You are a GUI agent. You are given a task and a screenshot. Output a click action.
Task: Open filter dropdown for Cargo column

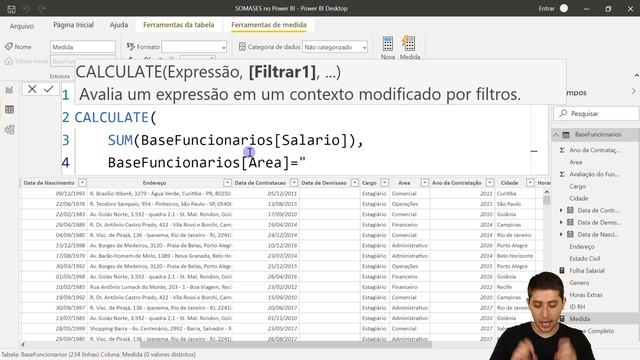(x=384, y=183)
